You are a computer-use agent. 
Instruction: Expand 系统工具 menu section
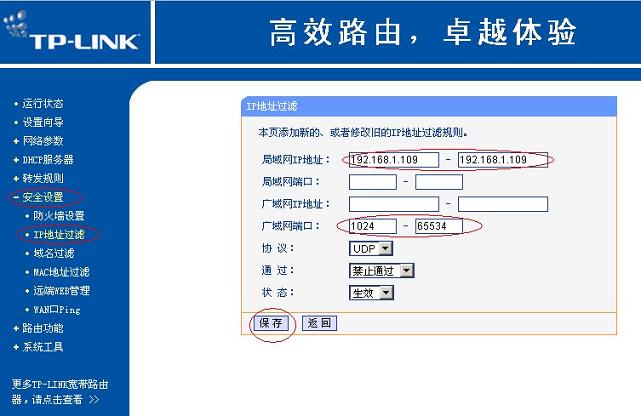[43, 347]
